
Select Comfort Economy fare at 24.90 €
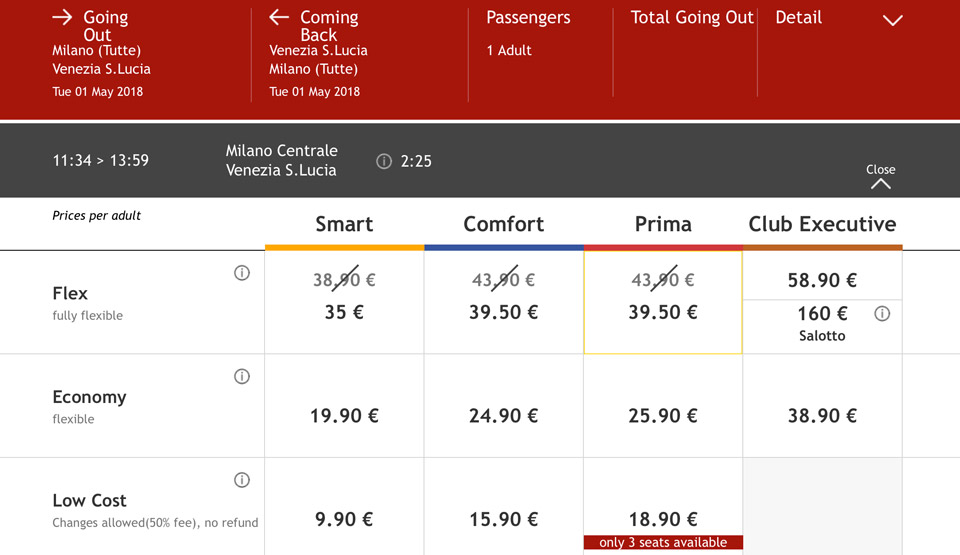click(504, 416)
